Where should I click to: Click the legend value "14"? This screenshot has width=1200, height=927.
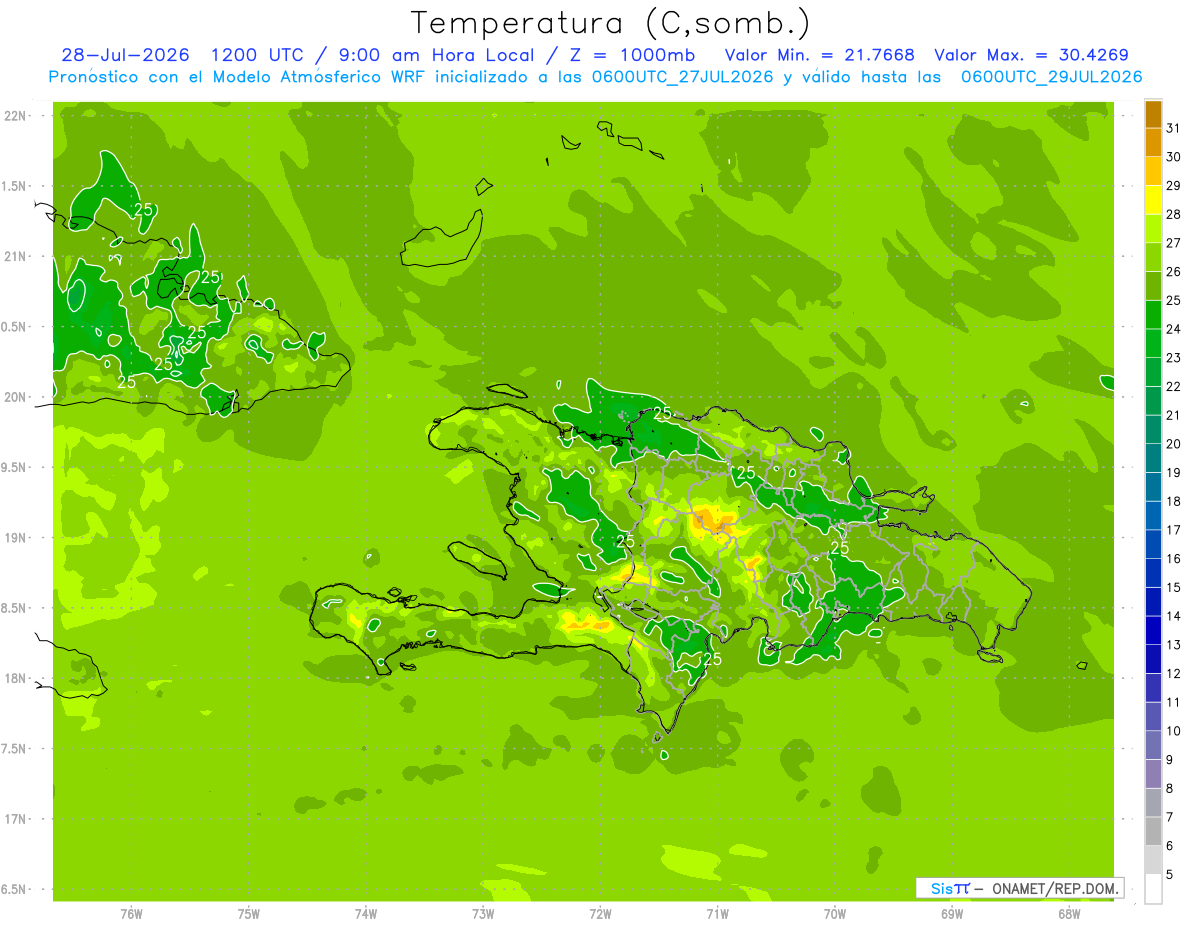click(x=1173, y=616)
